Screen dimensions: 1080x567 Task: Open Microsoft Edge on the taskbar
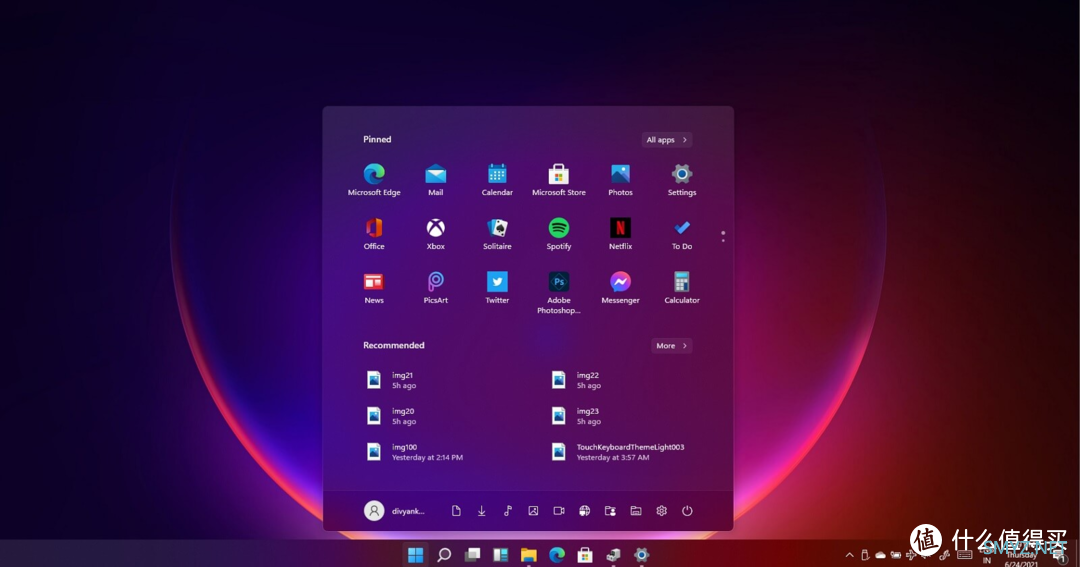pos(557,555)
